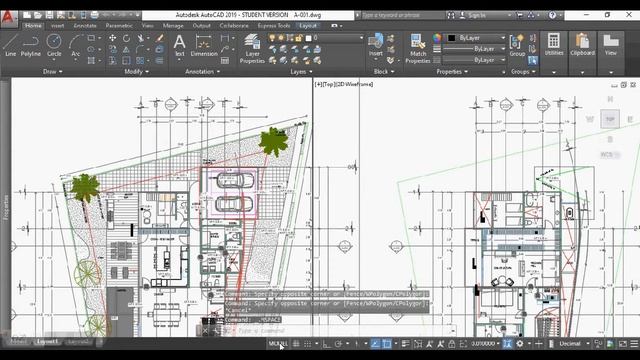
Task: Click the Match Properties icon
Action: (x=418, y=49)
